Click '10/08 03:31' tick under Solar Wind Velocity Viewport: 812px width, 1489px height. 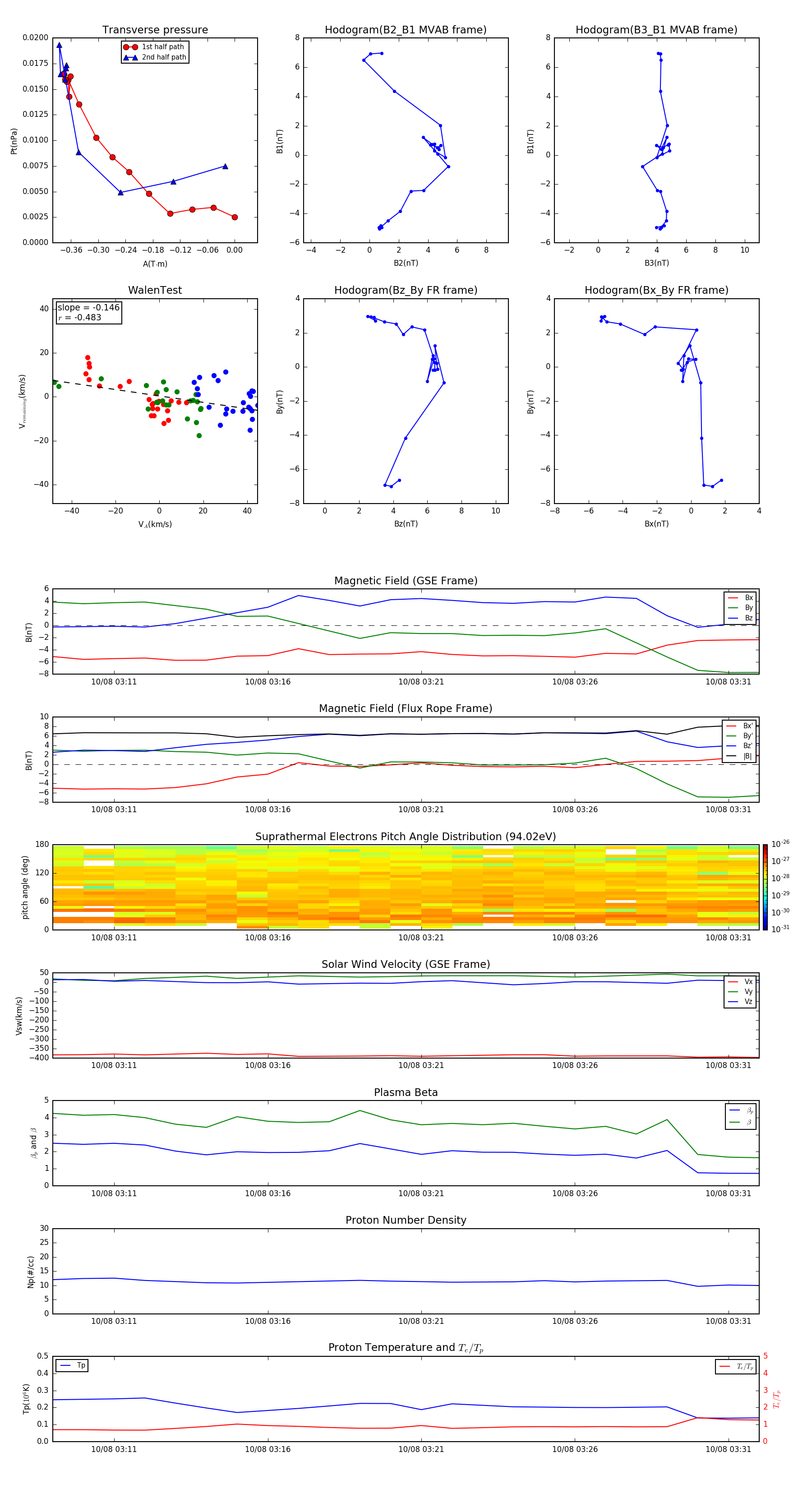(728, 1065)
